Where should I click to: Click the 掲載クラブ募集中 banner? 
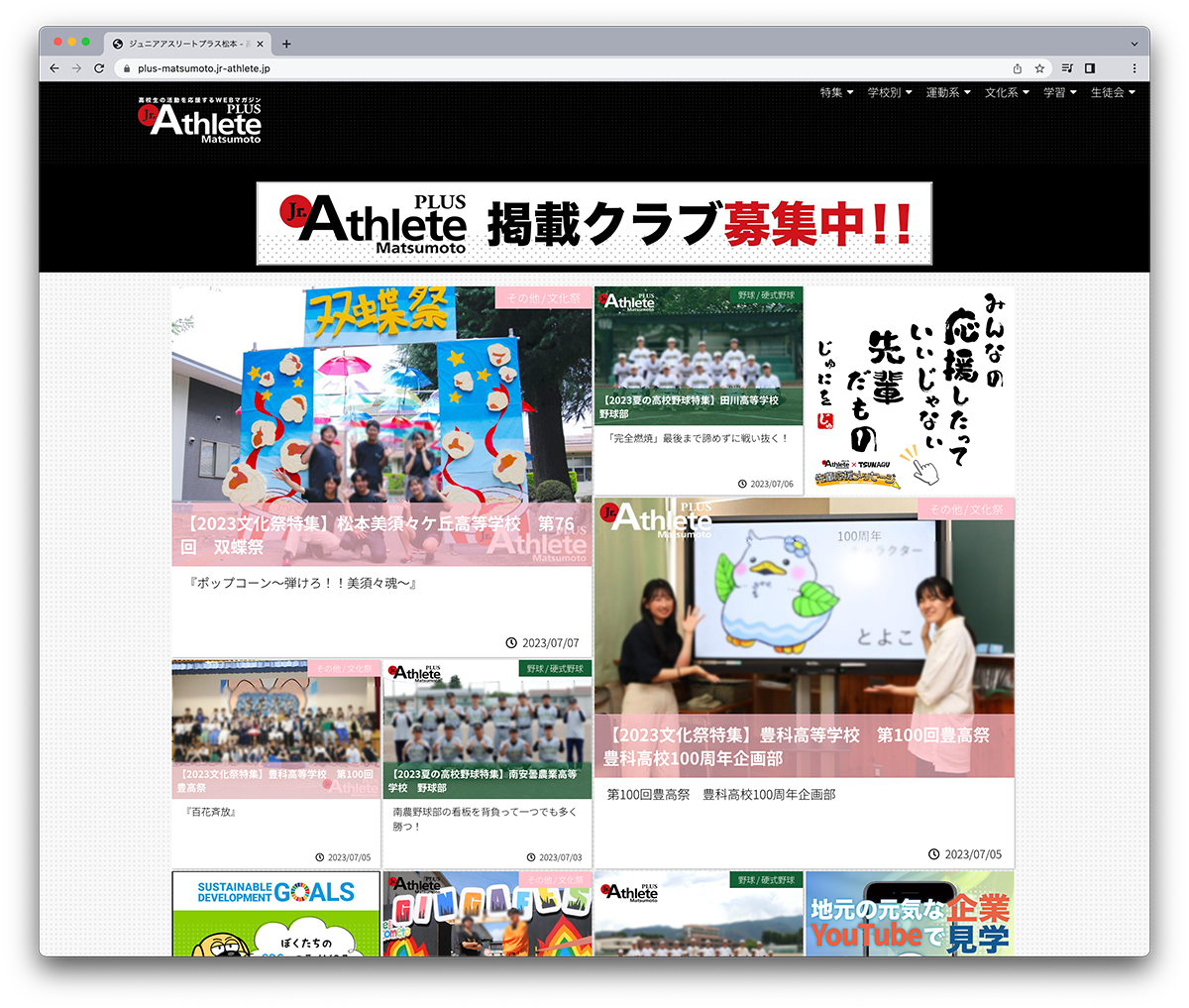click(x=594, y=223)
